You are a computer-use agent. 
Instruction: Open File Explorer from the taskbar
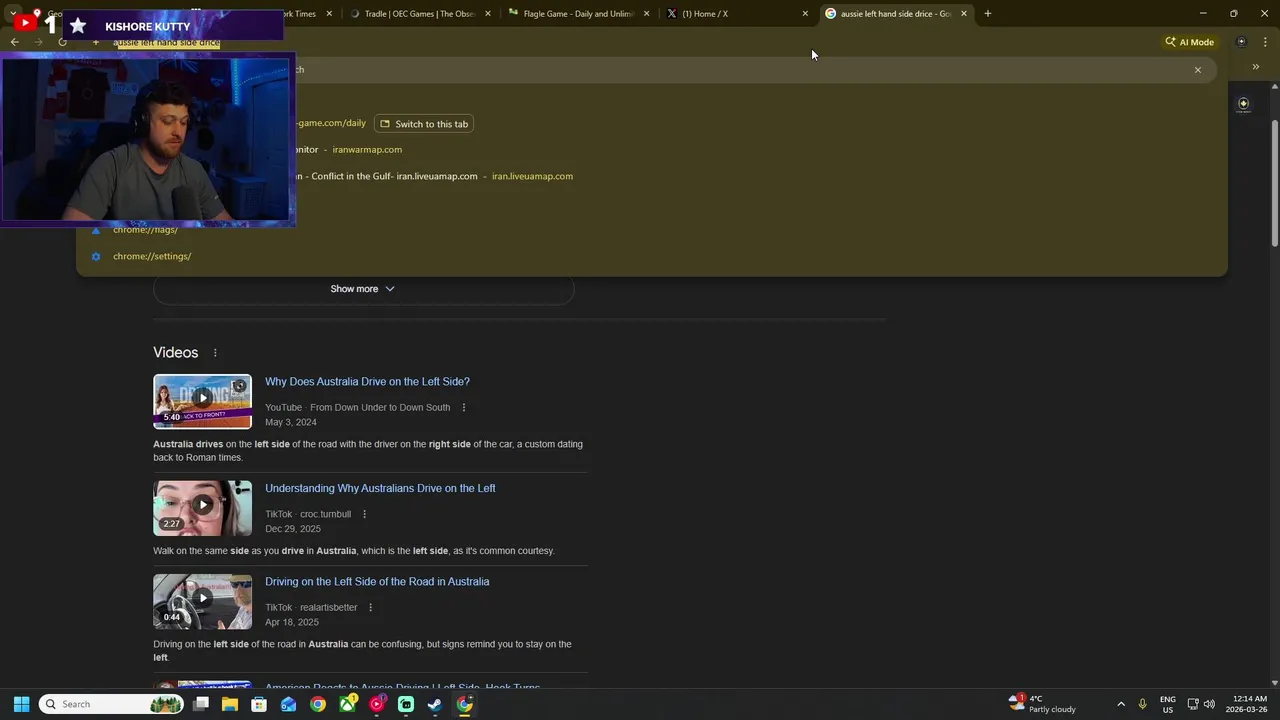coord(230,704)
